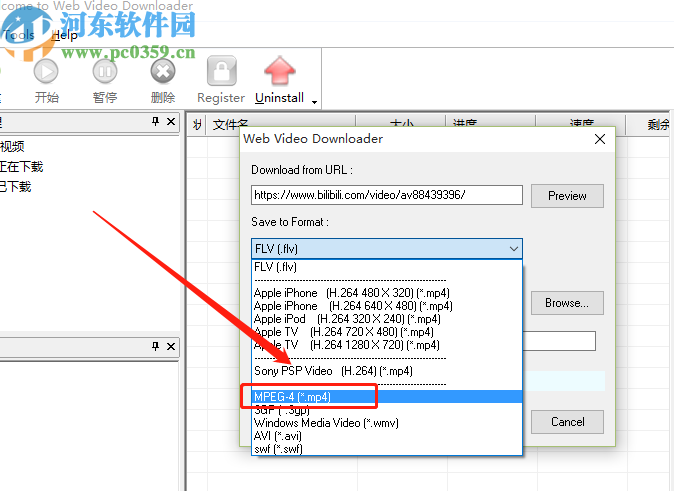Choose AVI (*.avi) format
Image resolution: width=674 pixels, height=491 pixels.
coord(387,436)
